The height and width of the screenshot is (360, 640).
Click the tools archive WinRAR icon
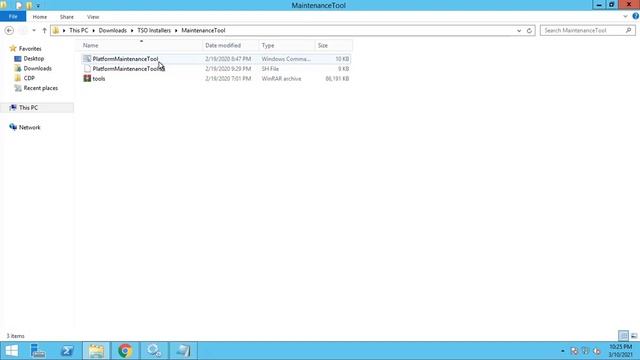tap(87, 78)
